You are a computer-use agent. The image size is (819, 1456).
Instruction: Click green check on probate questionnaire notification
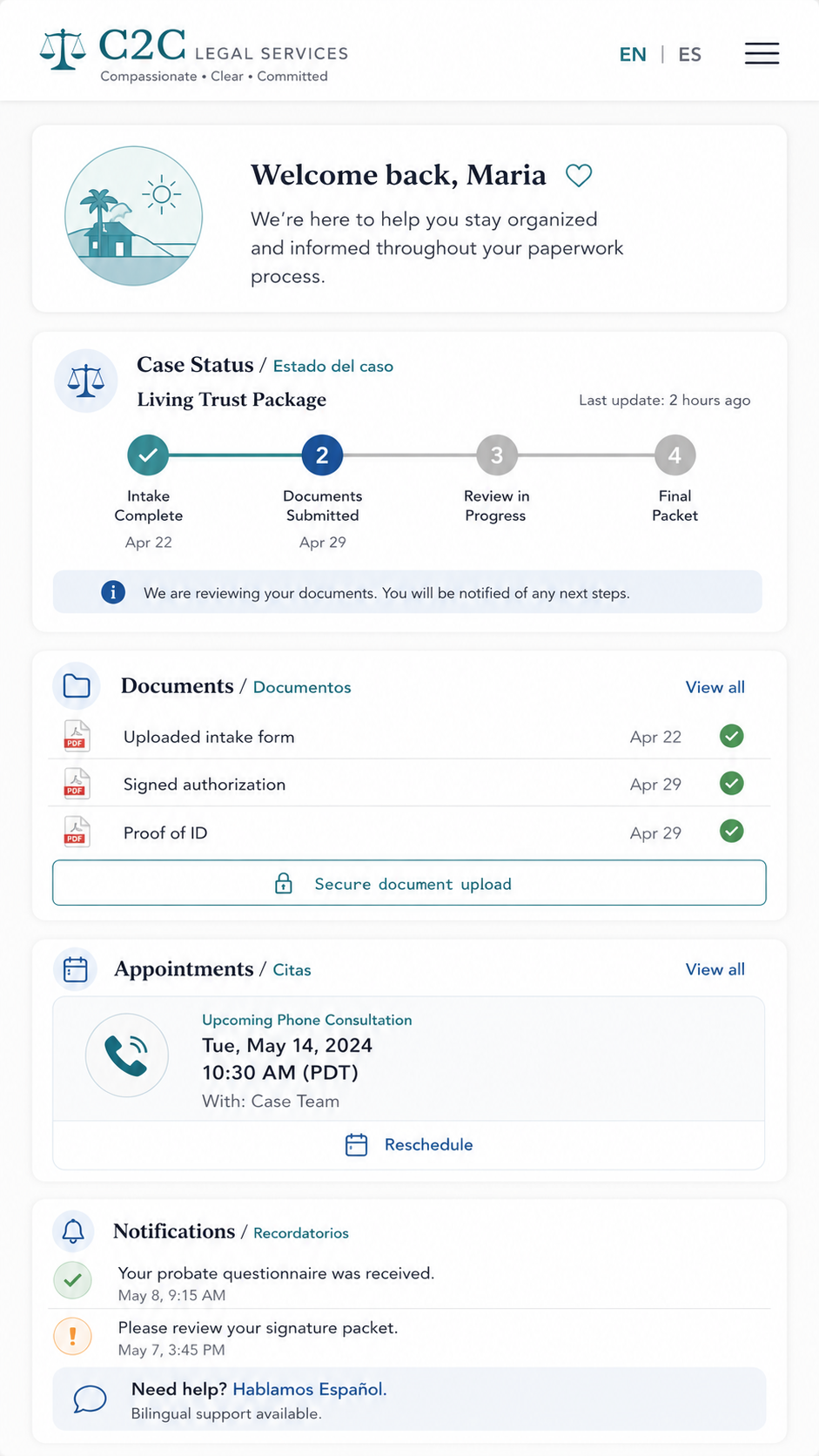click(x=73, y=1280)
